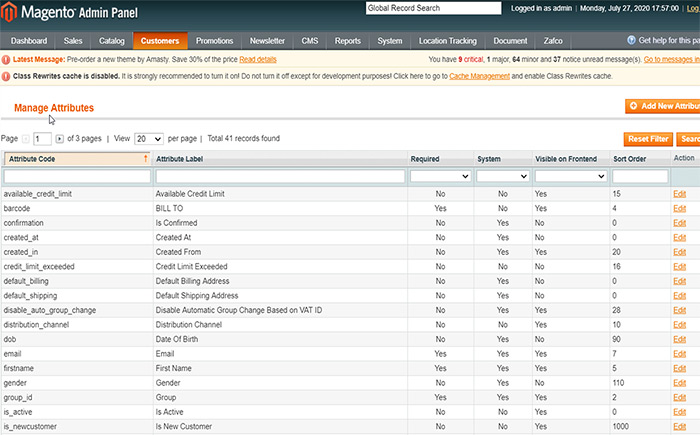Screen dimensions: 700x435
Task: Edit the firstname attribute
Action: click(x=679, y=368)
